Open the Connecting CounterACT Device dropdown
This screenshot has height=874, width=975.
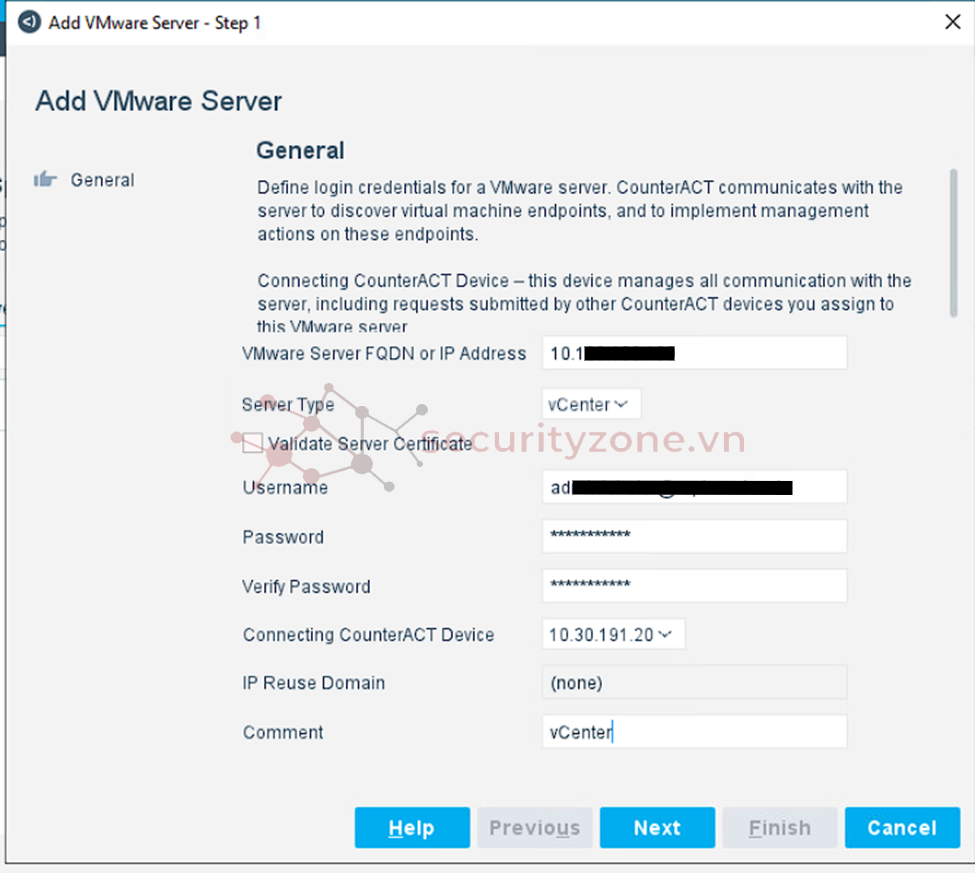[x=613, y=634]
